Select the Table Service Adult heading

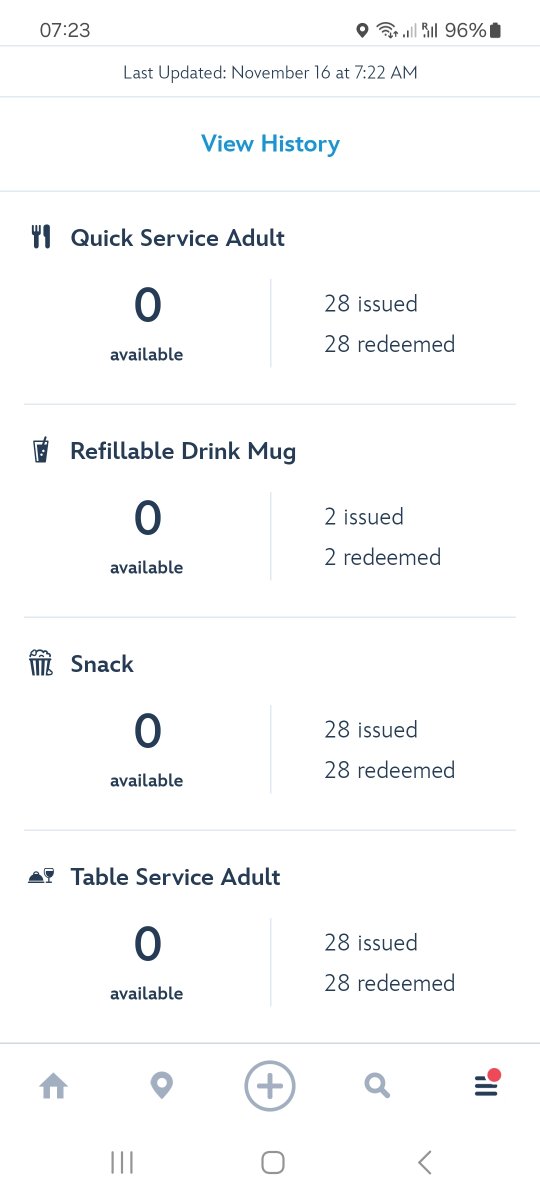pyautogui.click(x=175, y=877)
